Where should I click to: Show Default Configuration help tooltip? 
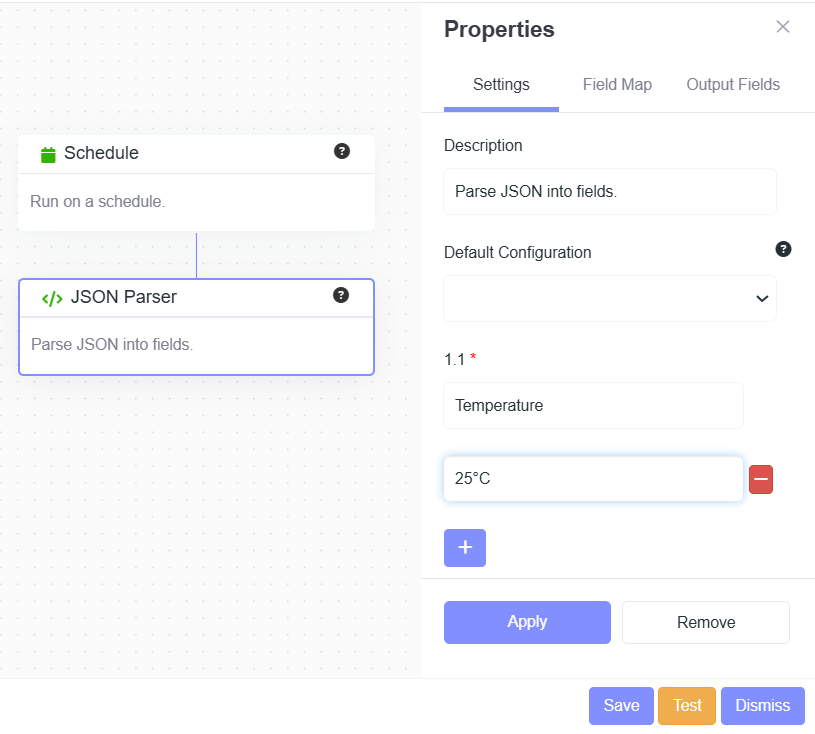pos(783,249)
